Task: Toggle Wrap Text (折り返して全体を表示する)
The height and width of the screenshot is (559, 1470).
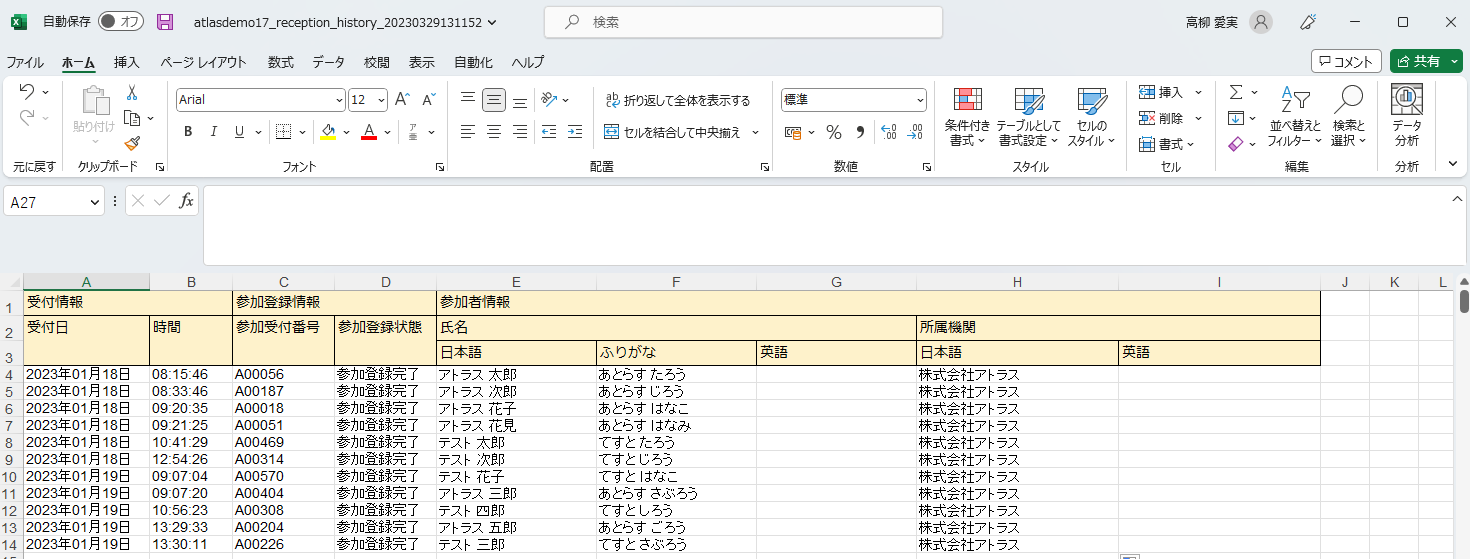Action: 678,100
